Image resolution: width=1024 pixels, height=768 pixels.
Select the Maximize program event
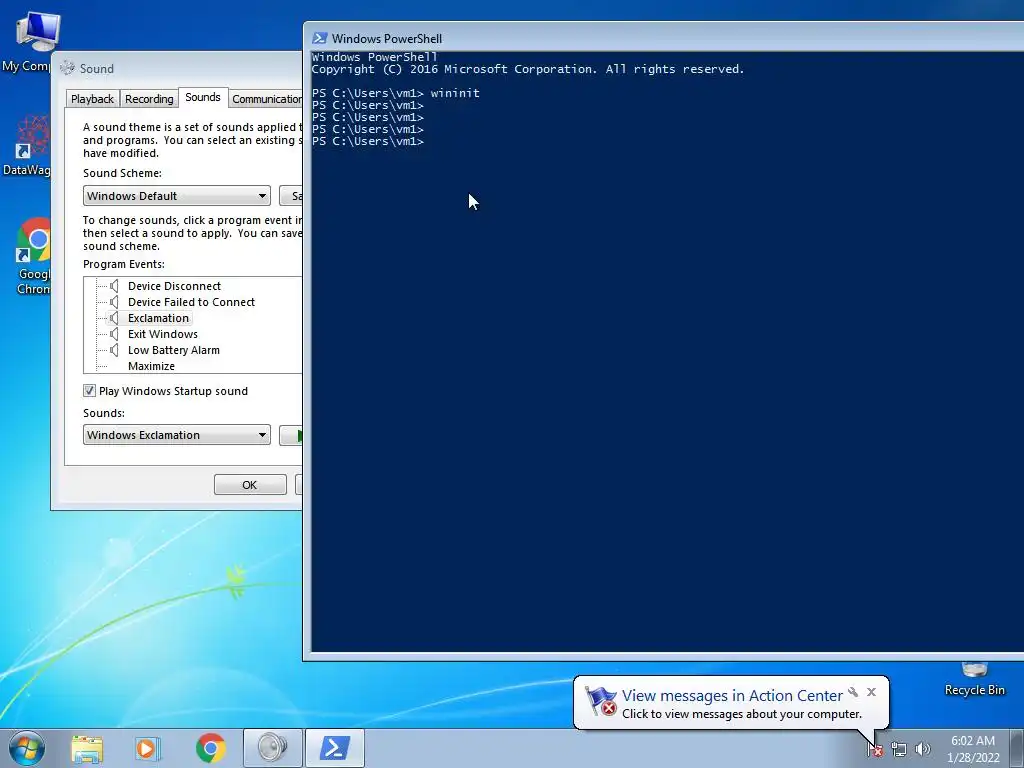tap(152, 366)
